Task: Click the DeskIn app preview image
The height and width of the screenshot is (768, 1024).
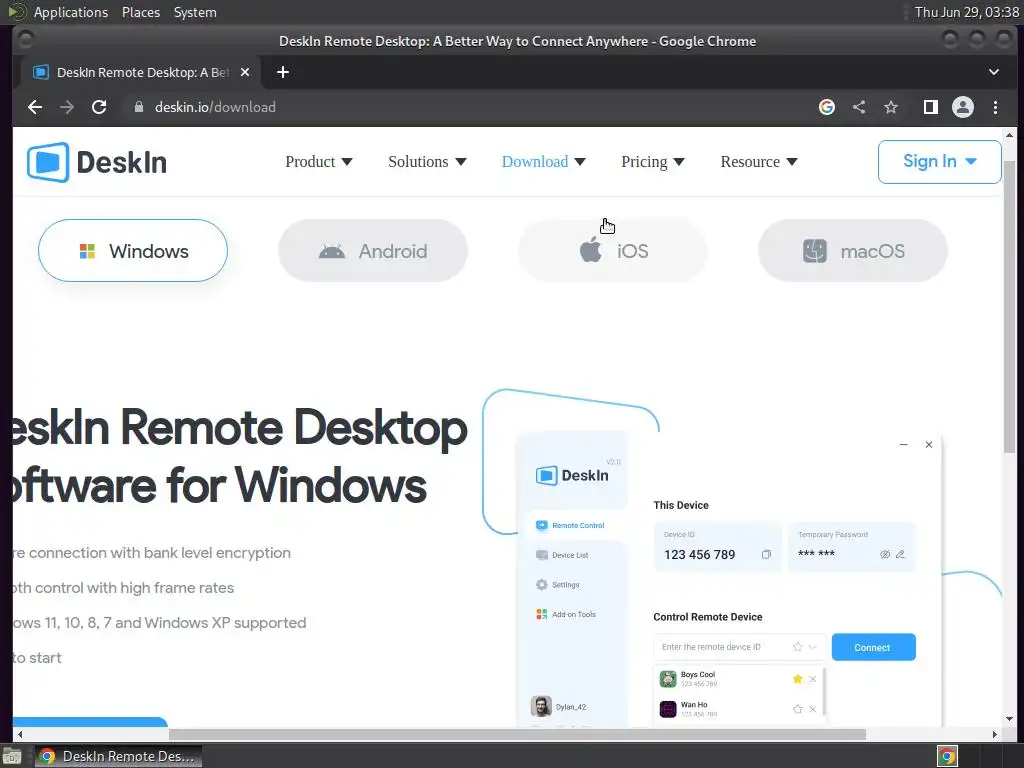Action: [728, 578]
